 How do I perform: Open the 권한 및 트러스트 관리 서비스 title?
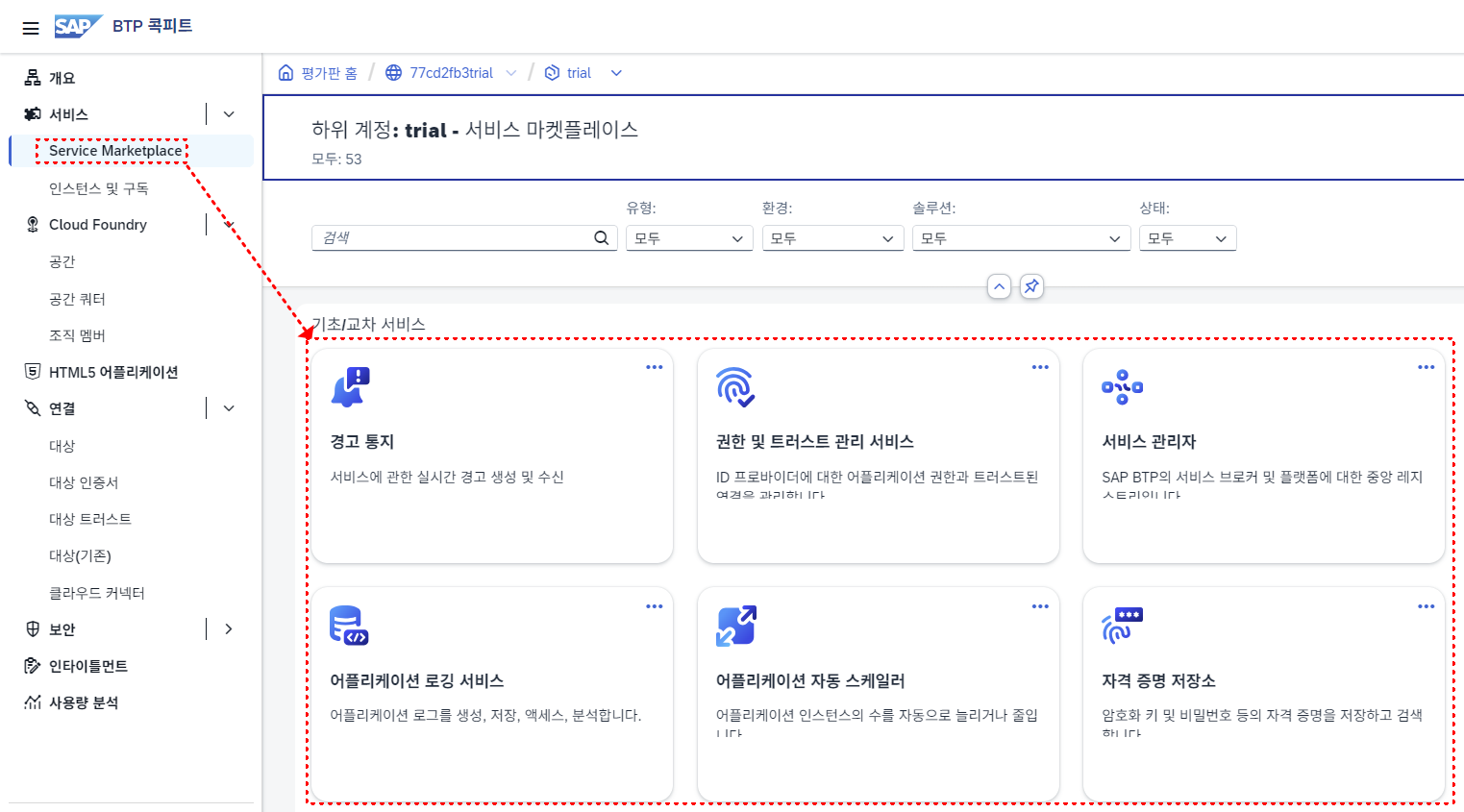[x=815, y=442]
